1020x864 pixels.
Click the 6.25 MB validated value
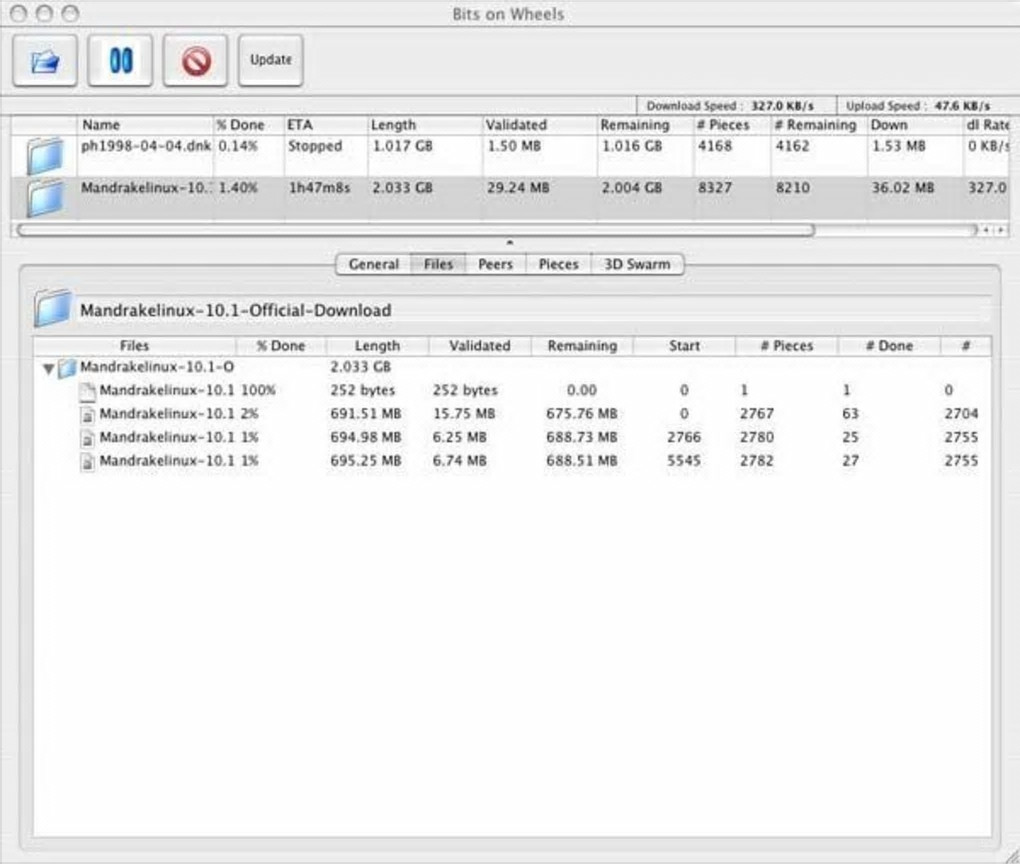[459, 437]
